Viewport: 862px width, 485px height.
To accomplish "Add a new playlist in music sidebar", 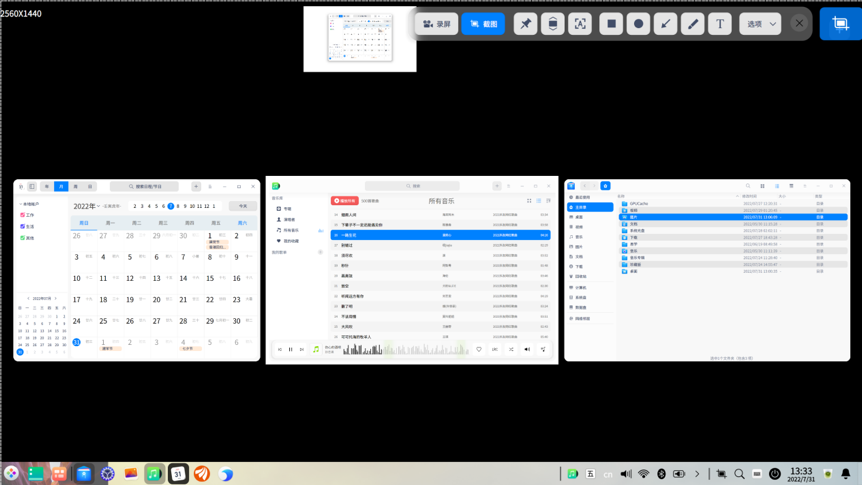I will [321, 252].
